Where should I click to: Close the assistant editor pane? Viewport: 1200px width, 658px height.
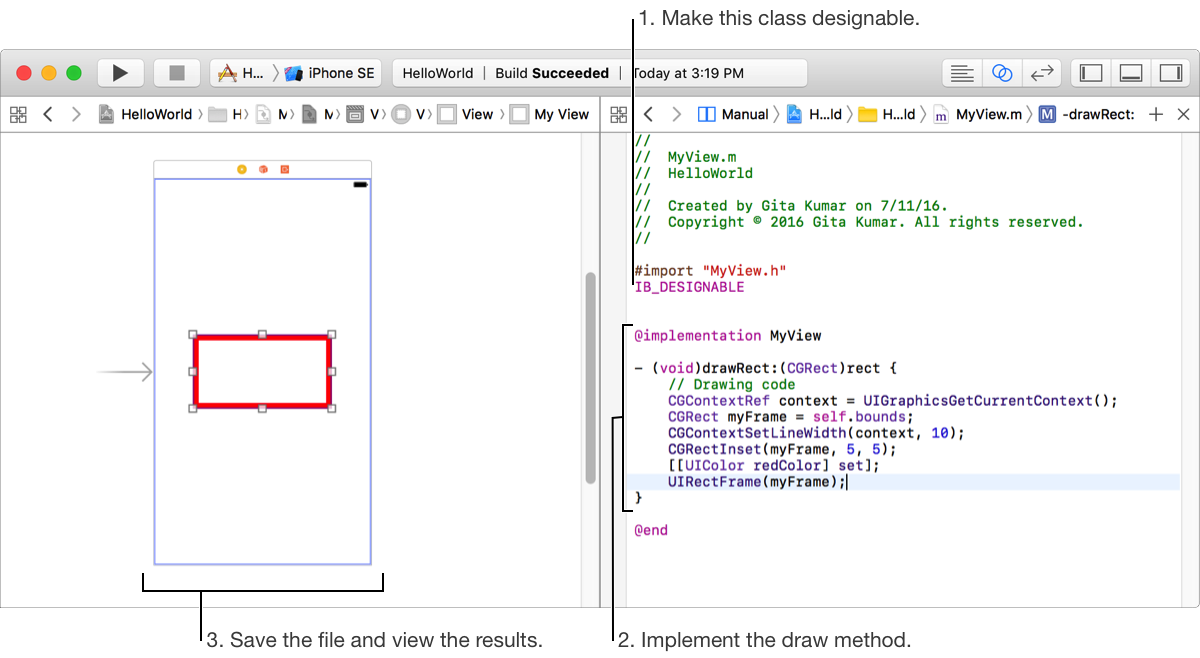click(1183, 114)
